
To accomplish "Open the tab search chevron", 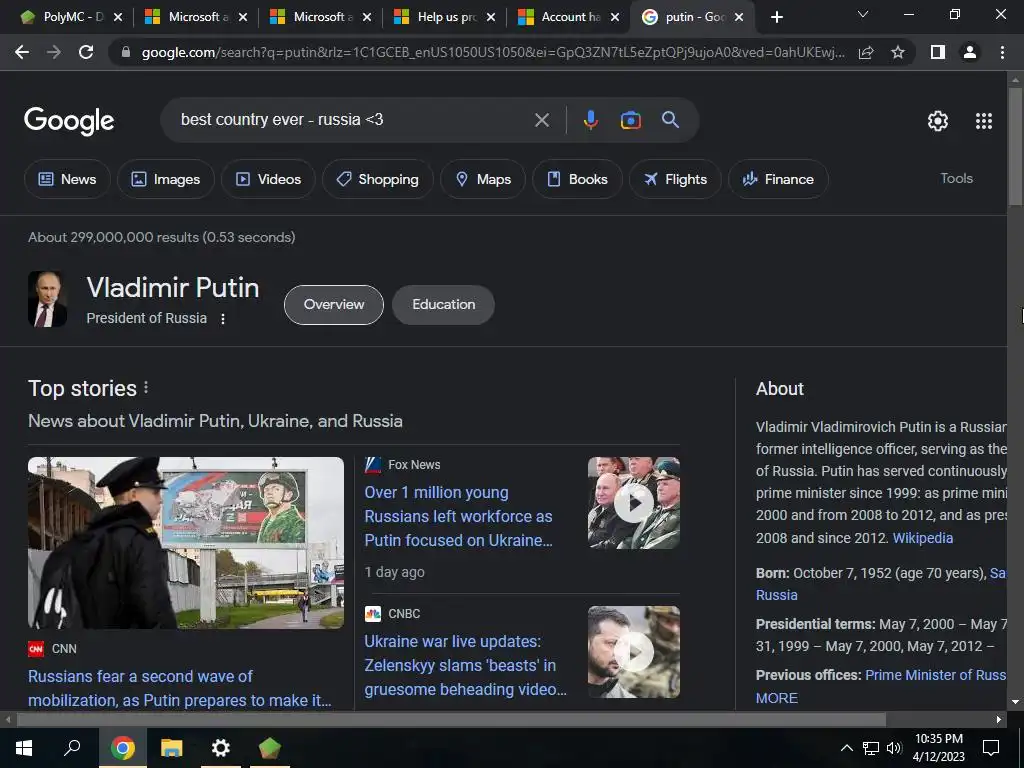I will coord(863,14).
